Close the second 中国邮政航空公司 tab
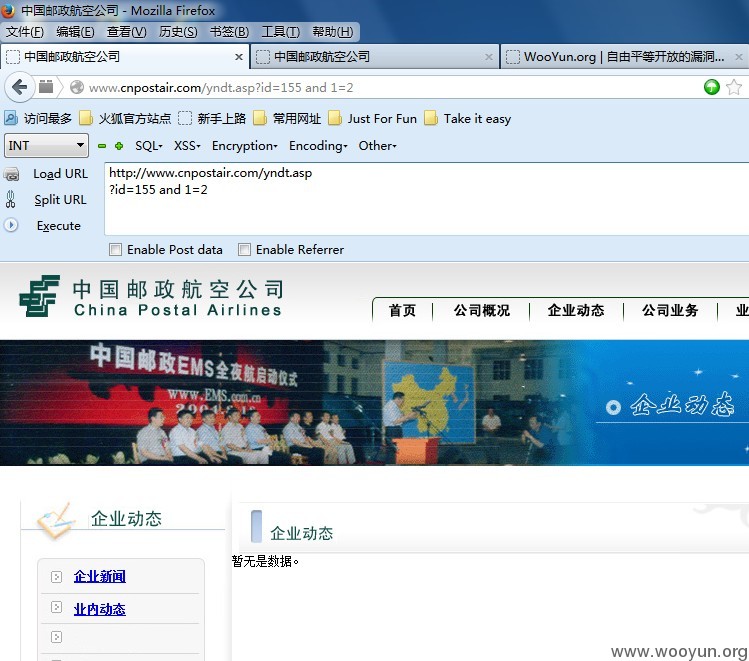This screenshot has width=749, height=661. [x=489, y=57]
